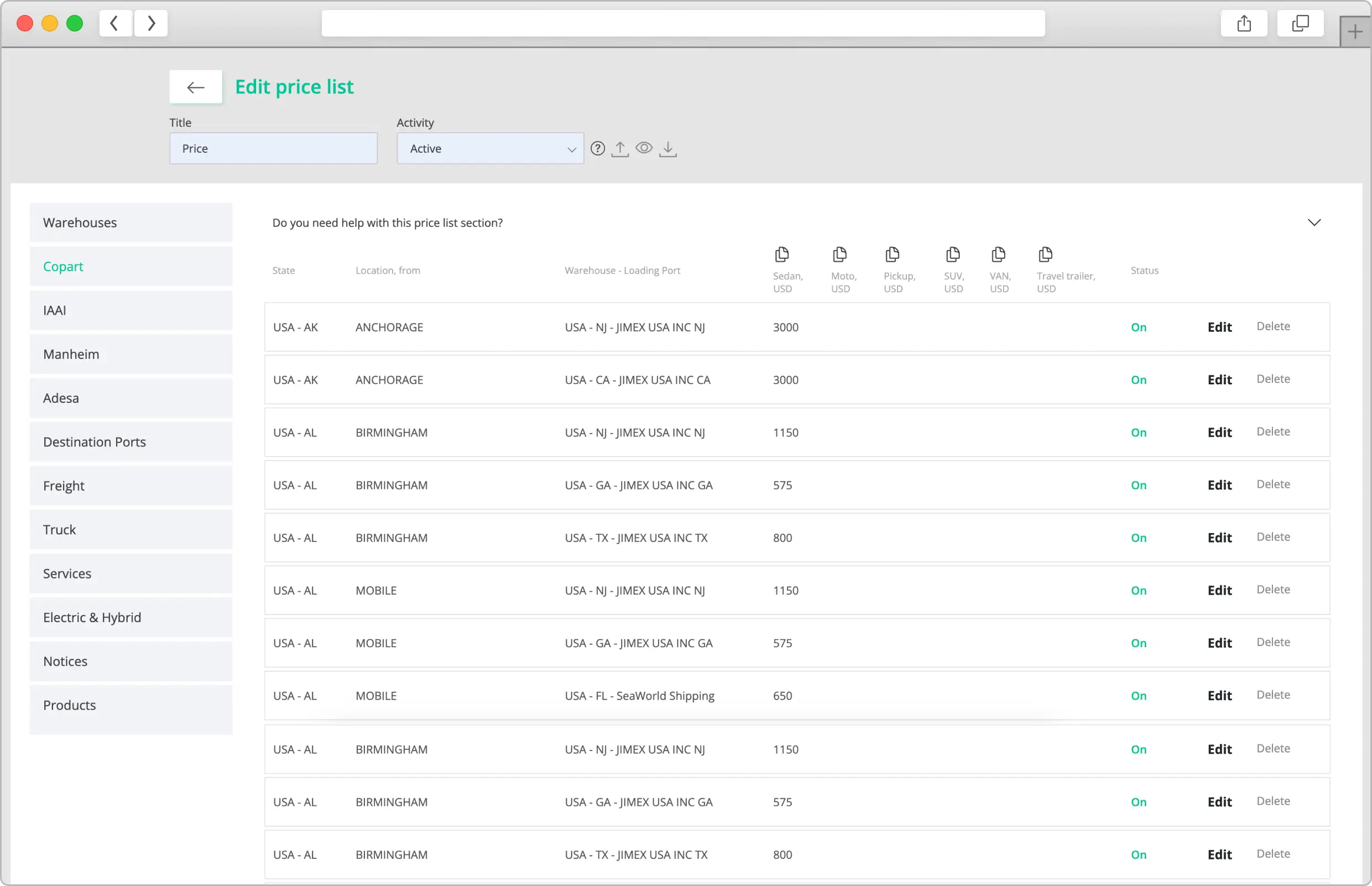Toggle On status for Anchorage CA row
Screen dimensions: 1372x886
tap(1139, 381)
